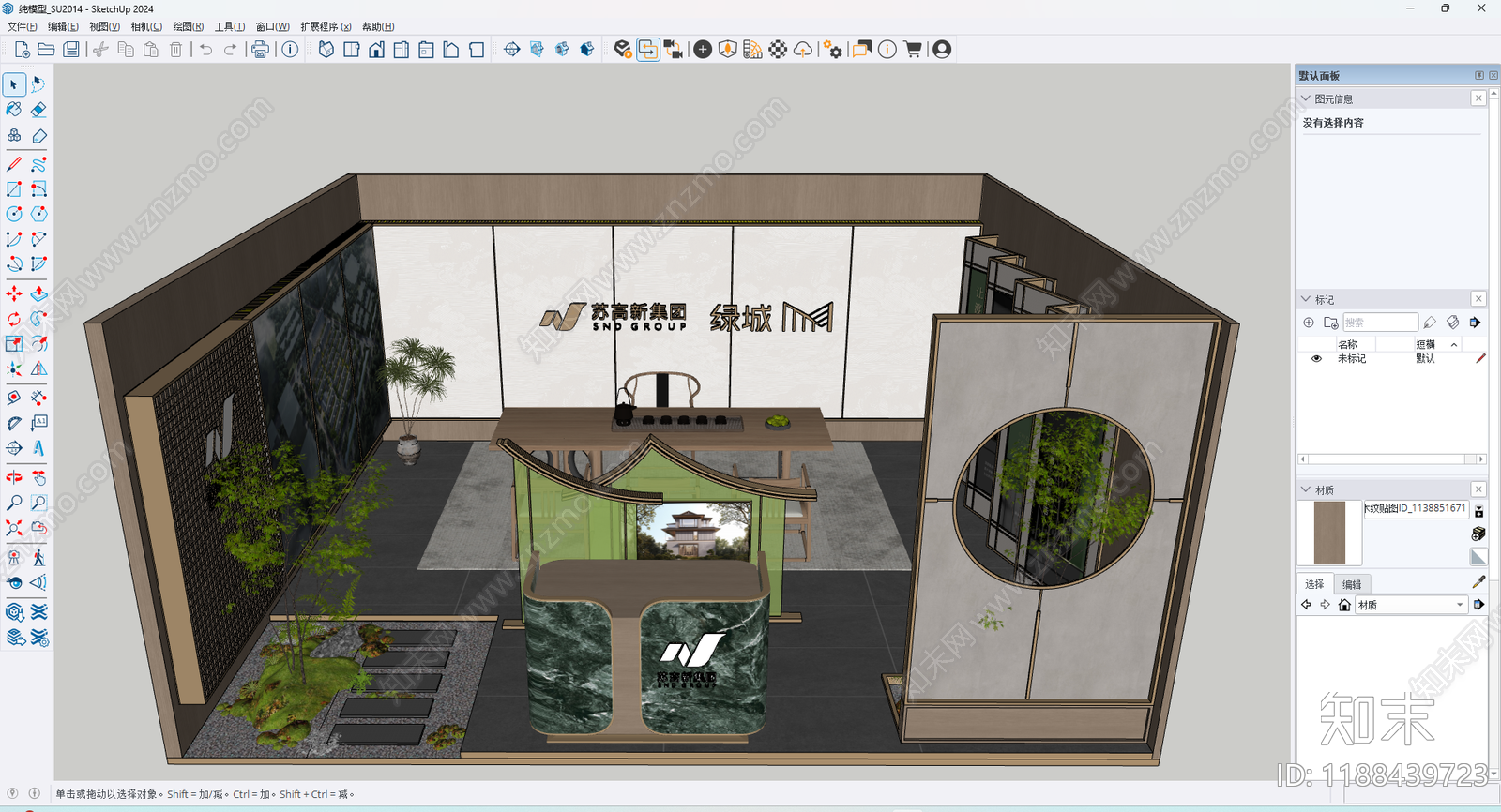1501x812 pixels.
Task: Collapse the 标记 tags panel
Action: [x=1305, y=299]
